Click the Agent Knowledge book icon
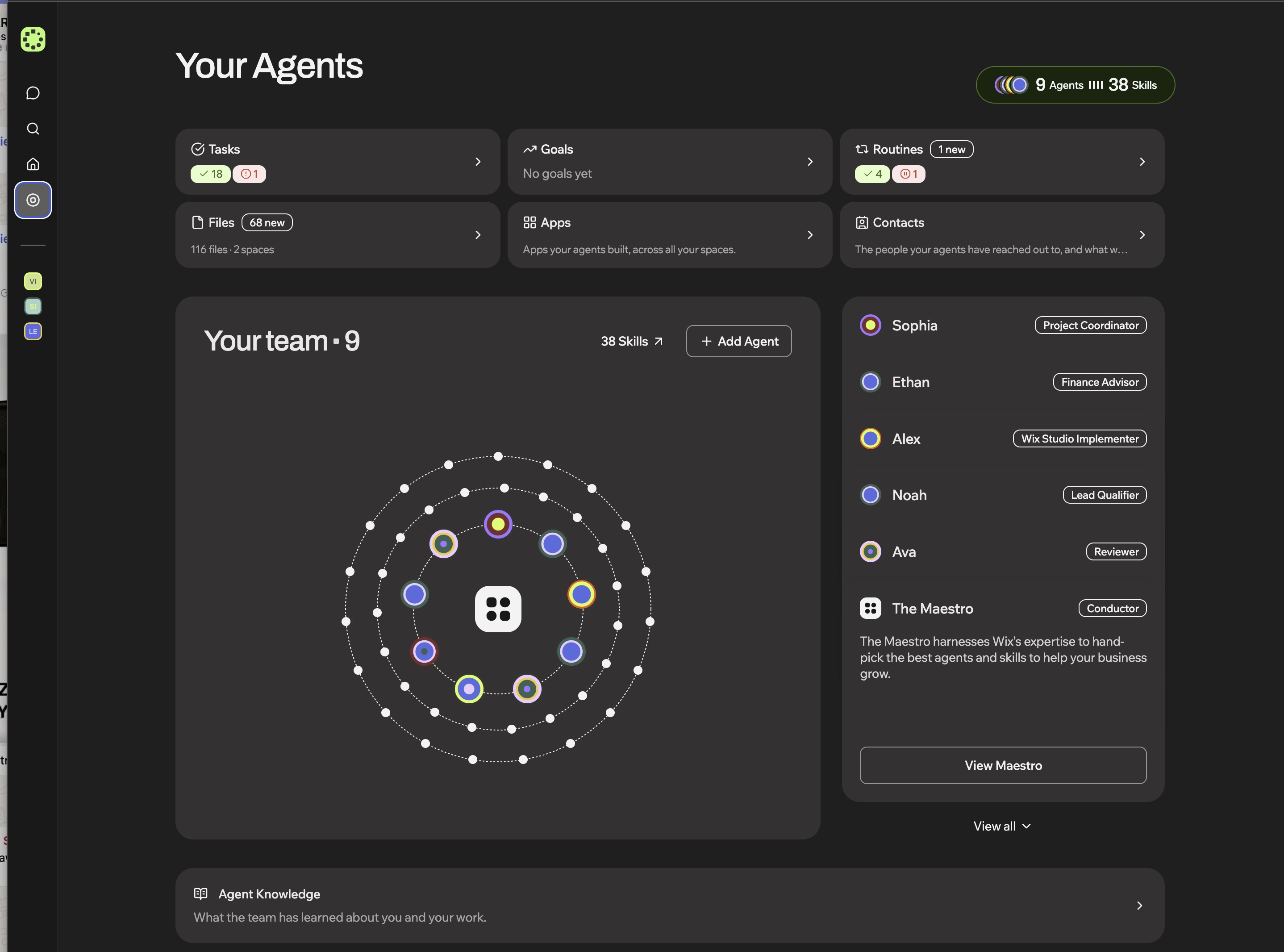Viewport: 1284px width, 952px height. [200, 894]
